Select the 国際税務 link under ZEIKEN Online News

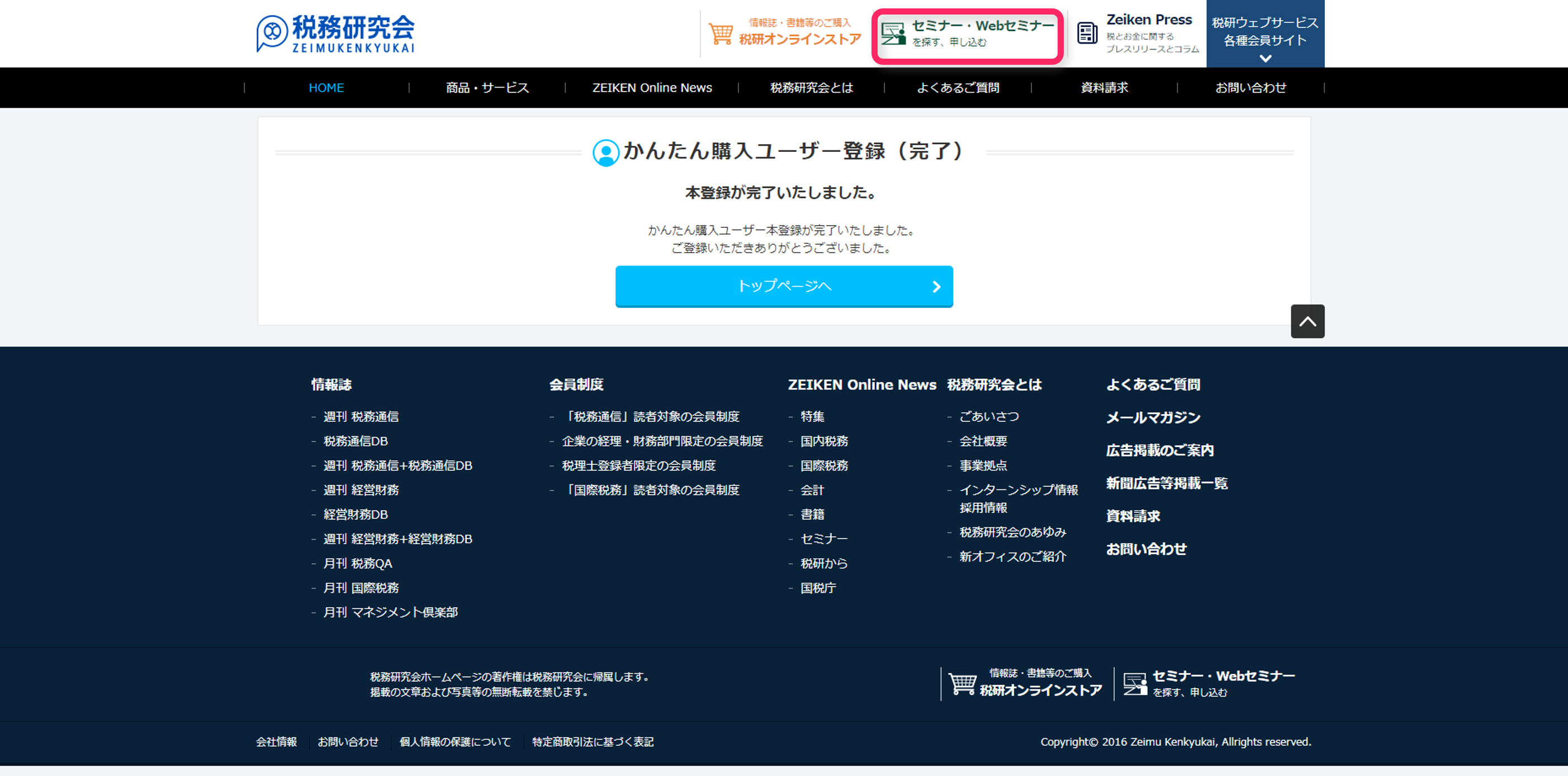825,466
